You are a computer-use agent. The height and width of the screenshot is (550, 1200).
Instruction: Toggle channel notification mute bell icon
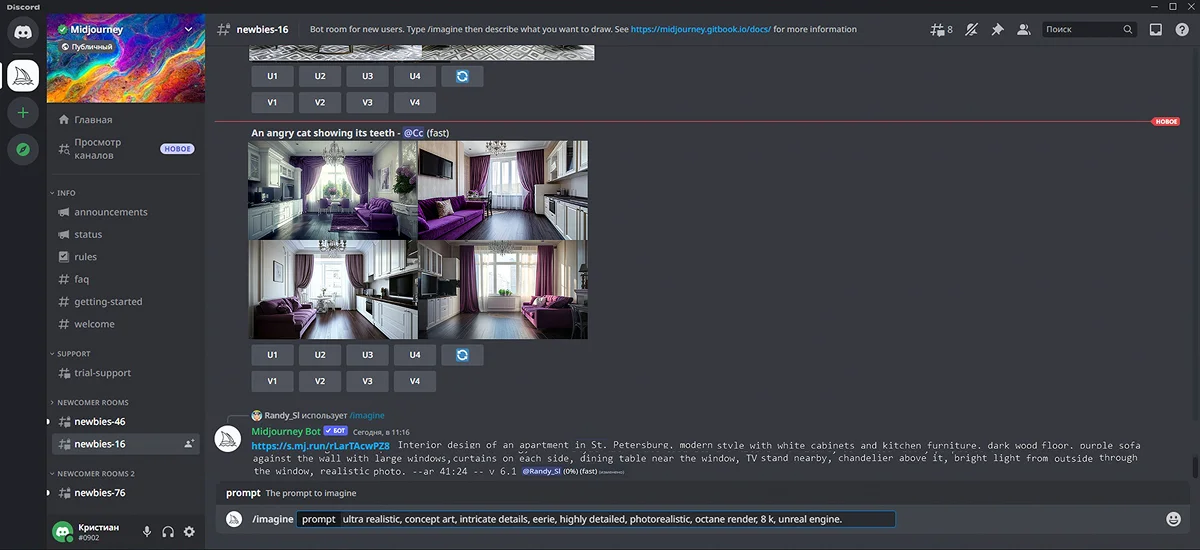coord(971,30)
